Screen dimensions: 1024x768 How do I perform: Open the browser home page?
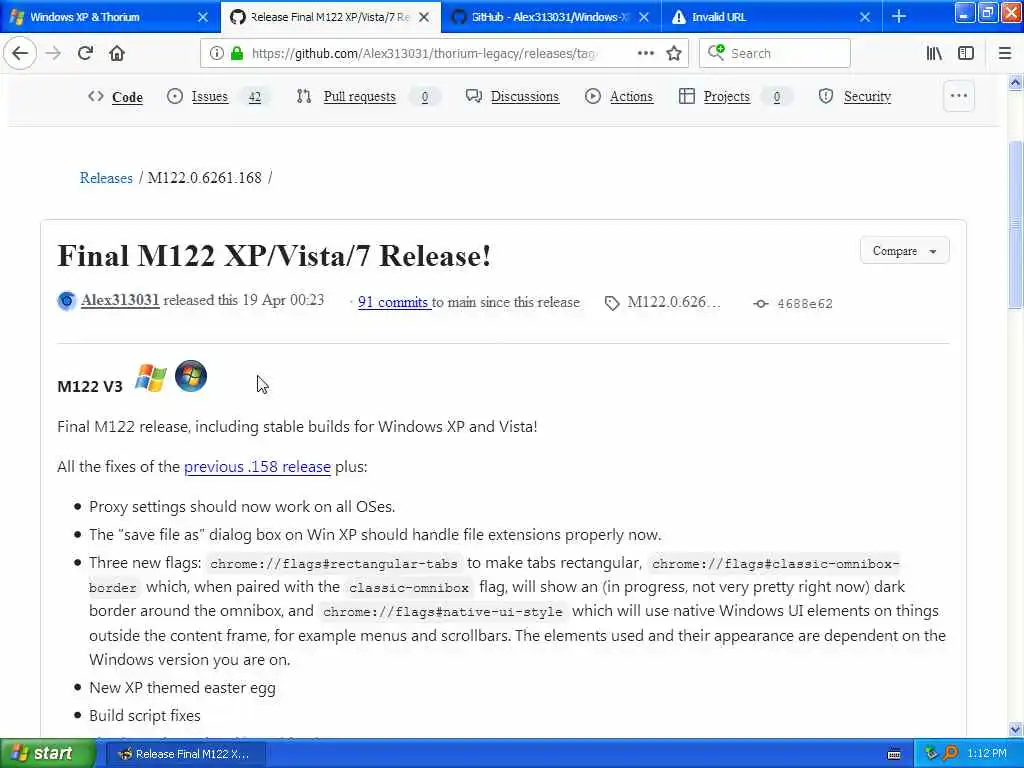[117, 53]
